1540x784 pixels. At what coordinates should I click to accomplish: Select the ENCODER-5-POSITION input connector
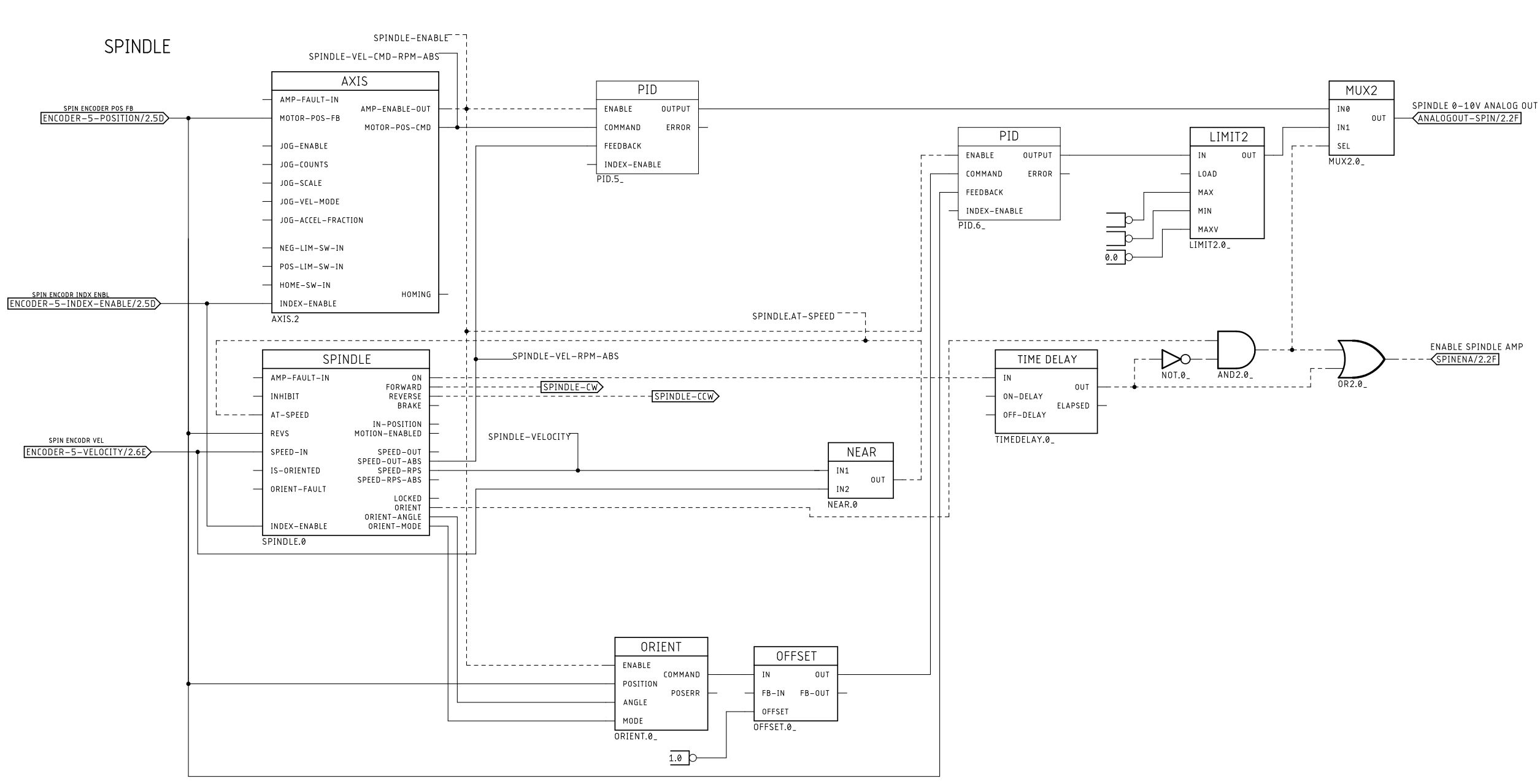click(x=104, y=118)
